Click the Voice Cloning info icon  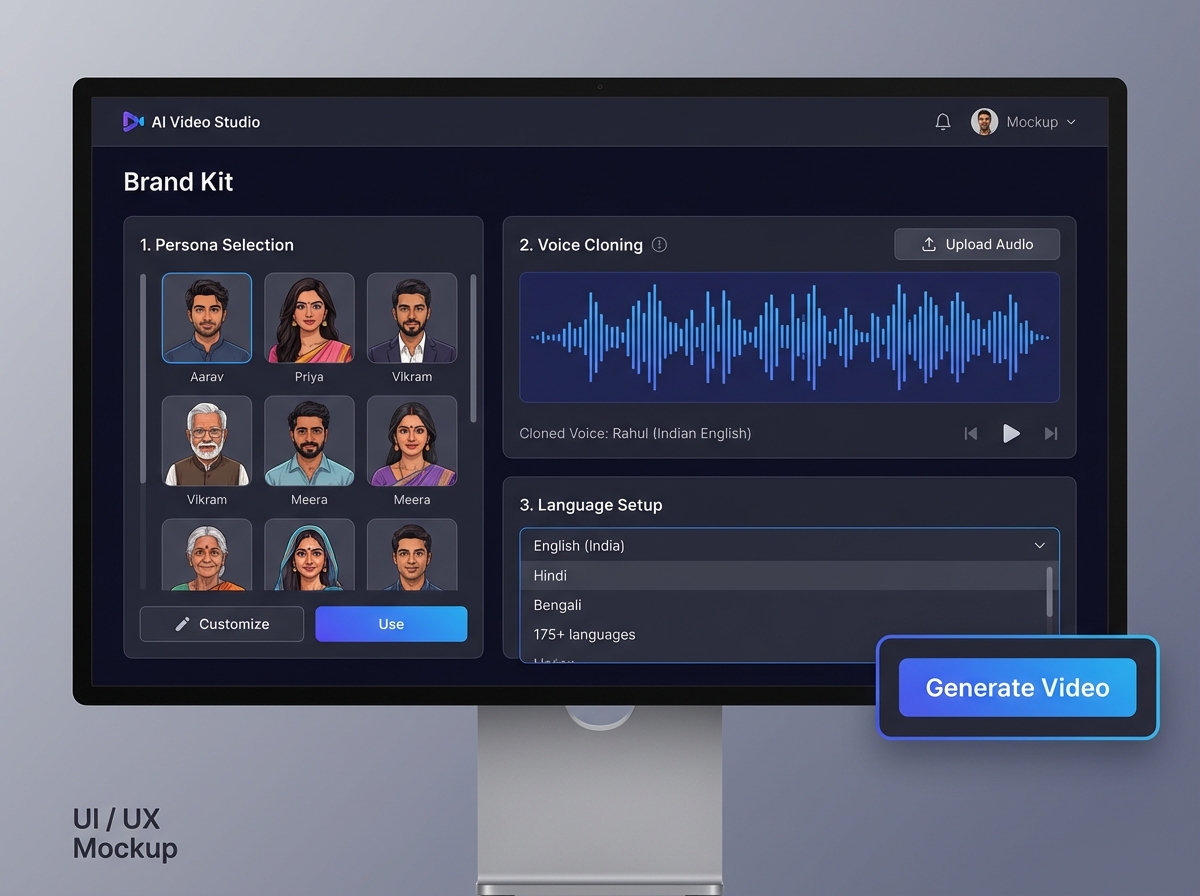(x=660, y=244)
